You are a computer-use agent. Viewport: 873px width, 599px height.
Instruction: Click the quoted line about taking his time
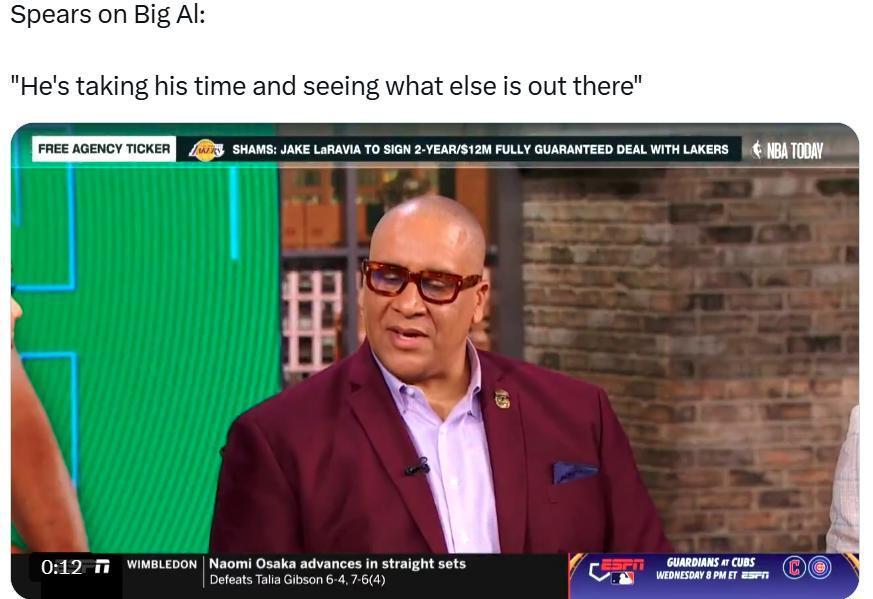pyautogui.click(x=326, y=86)
